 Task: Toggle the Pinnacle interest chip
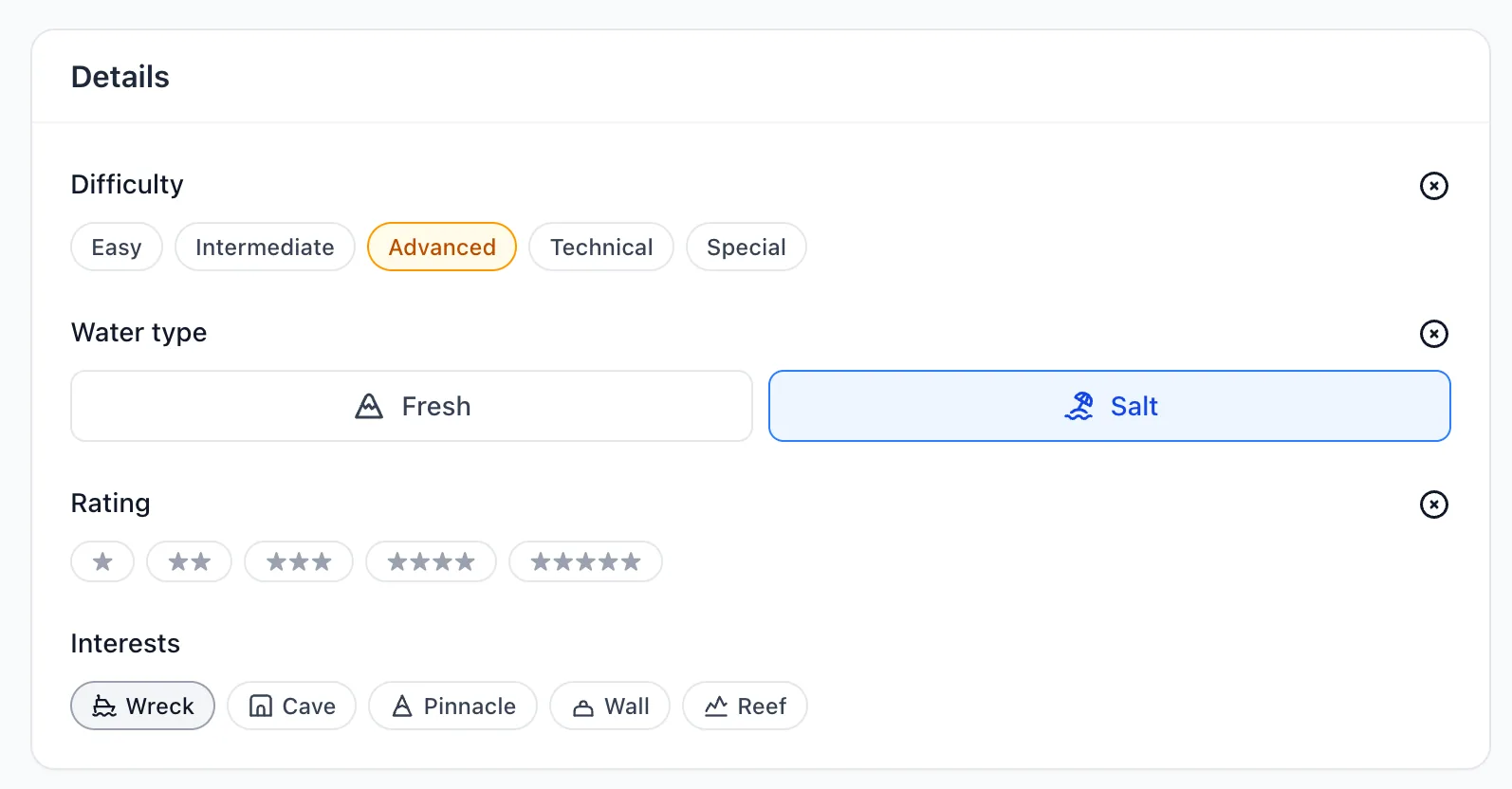tap(452, 706)
